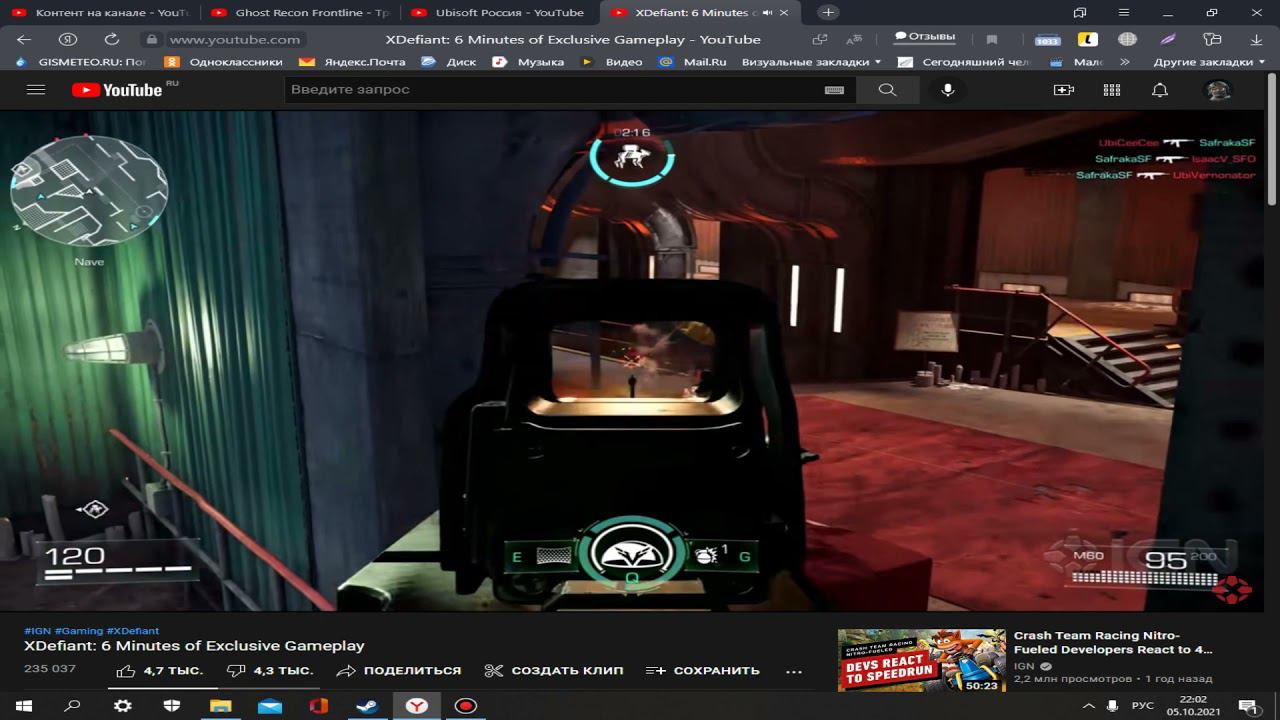This screenshot has height=720, width=1280.
Task: Open the more actions ellipsis under the video
Action: [794, 671]
